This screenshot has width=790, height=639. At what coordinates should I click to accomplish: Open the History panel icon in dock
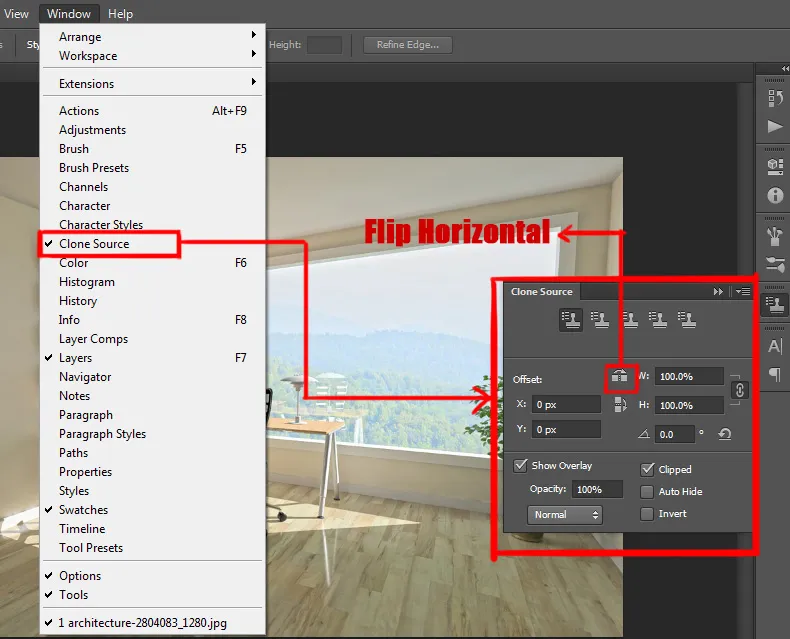pyautogui.click(x=775, y=98)
